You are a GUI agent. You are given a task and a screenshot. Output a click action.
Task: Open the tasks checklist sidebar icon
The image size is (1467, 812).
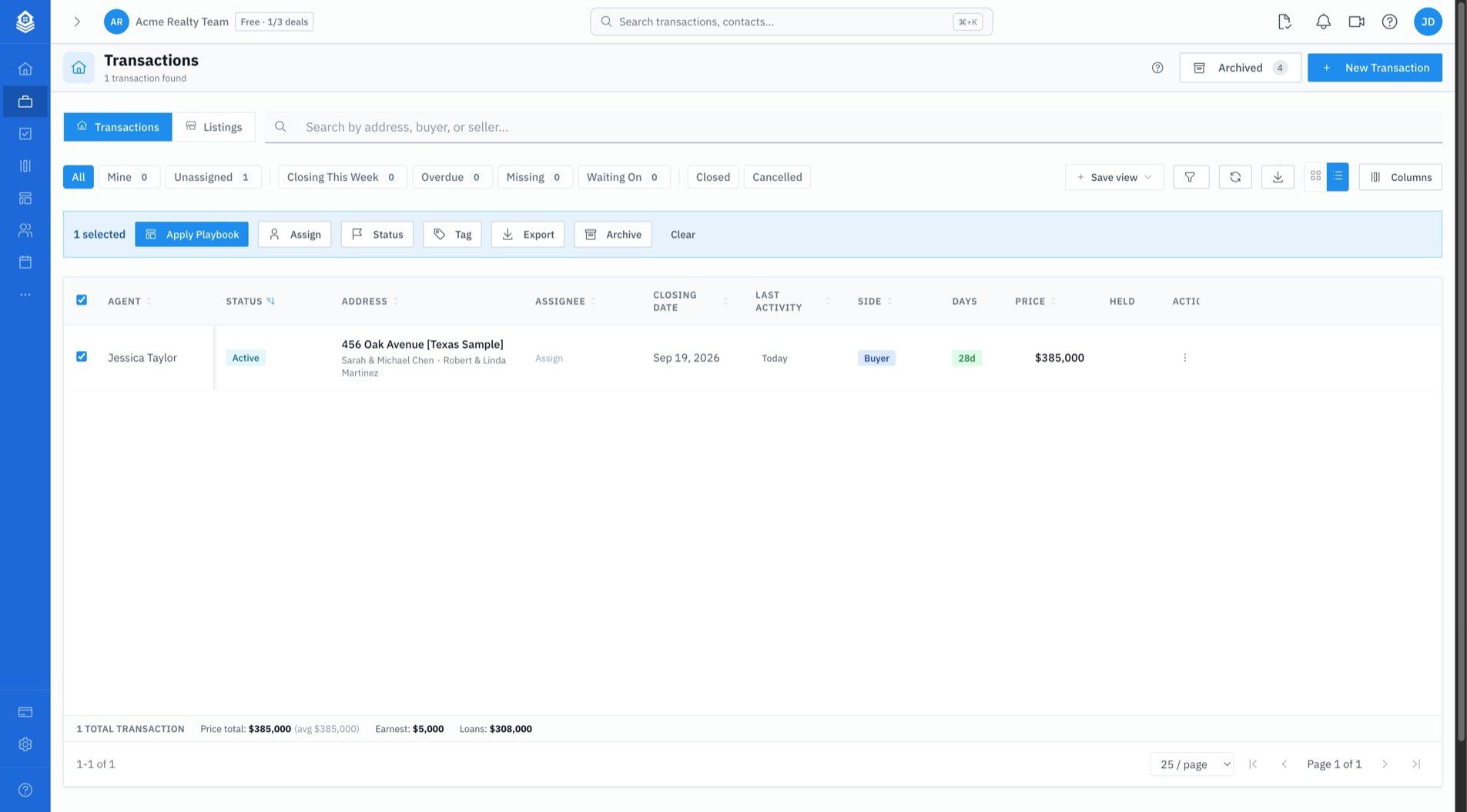25,134
